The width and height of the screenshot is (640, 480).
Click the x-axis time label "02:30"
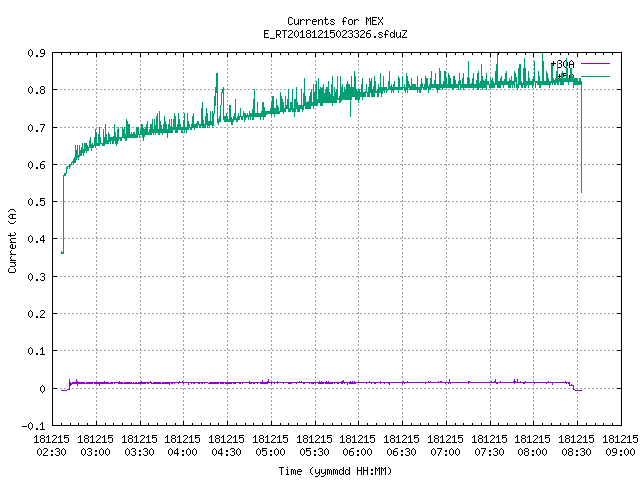[51, 452]
